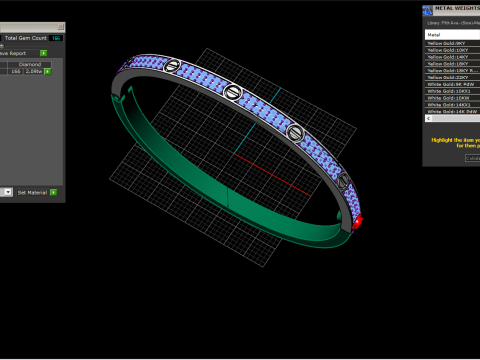Select White Gold 14K PdW in metal list
The image size is (480, 360).
coord(452,112)
